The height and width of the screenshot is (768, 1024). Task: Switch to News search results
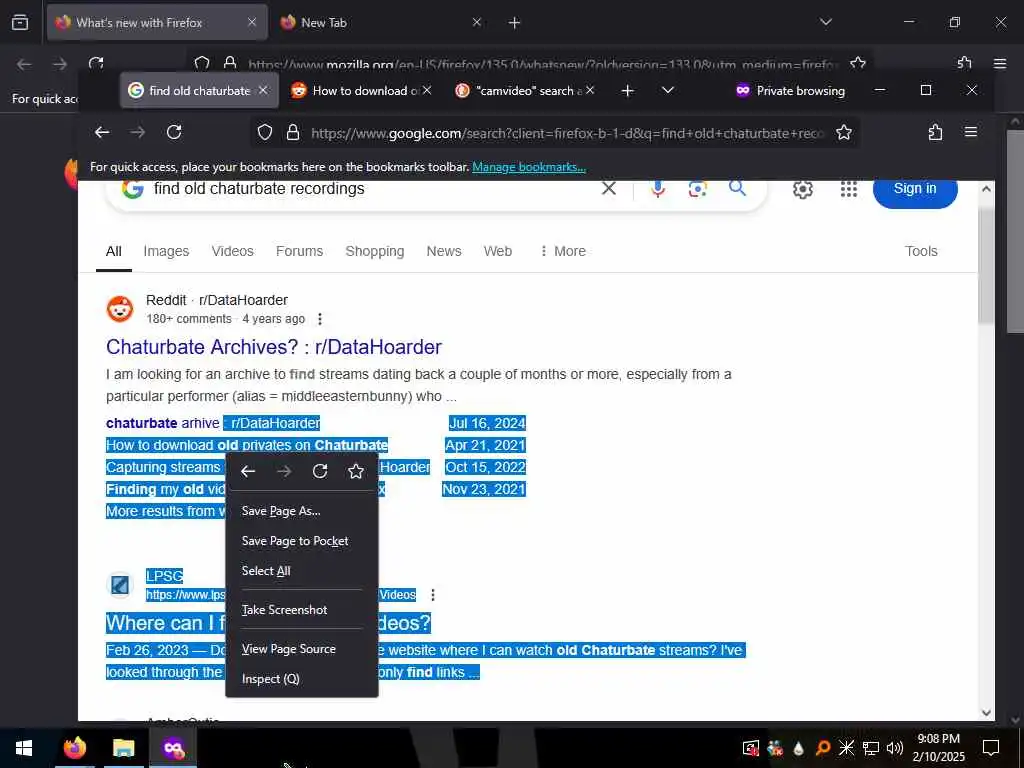click(444, 251)
